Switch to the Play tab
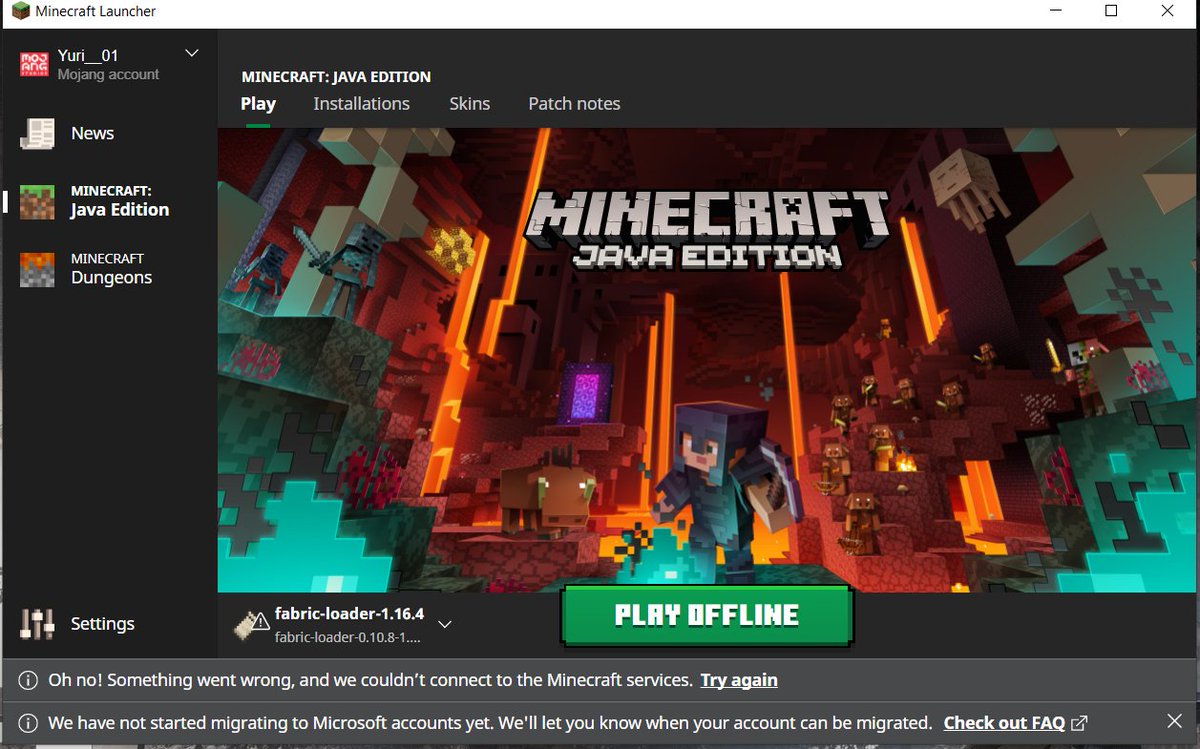This screenshot has width=1200, height=749. [258, 104]
